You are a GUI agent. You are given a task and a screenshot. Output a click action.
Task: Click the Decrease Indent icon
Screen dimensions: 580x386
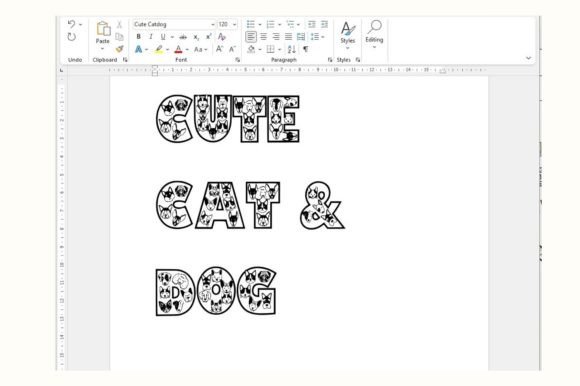tap(312, 24)
